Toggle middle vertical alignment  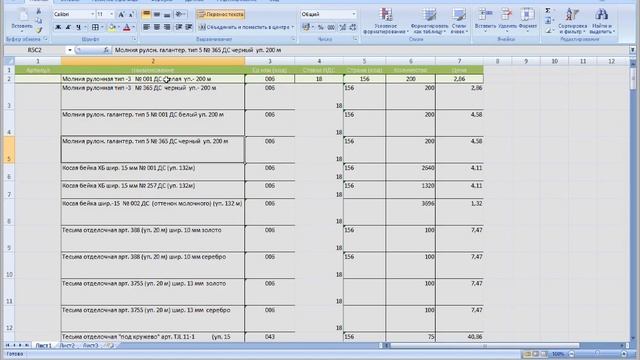(x=157, y=15)
